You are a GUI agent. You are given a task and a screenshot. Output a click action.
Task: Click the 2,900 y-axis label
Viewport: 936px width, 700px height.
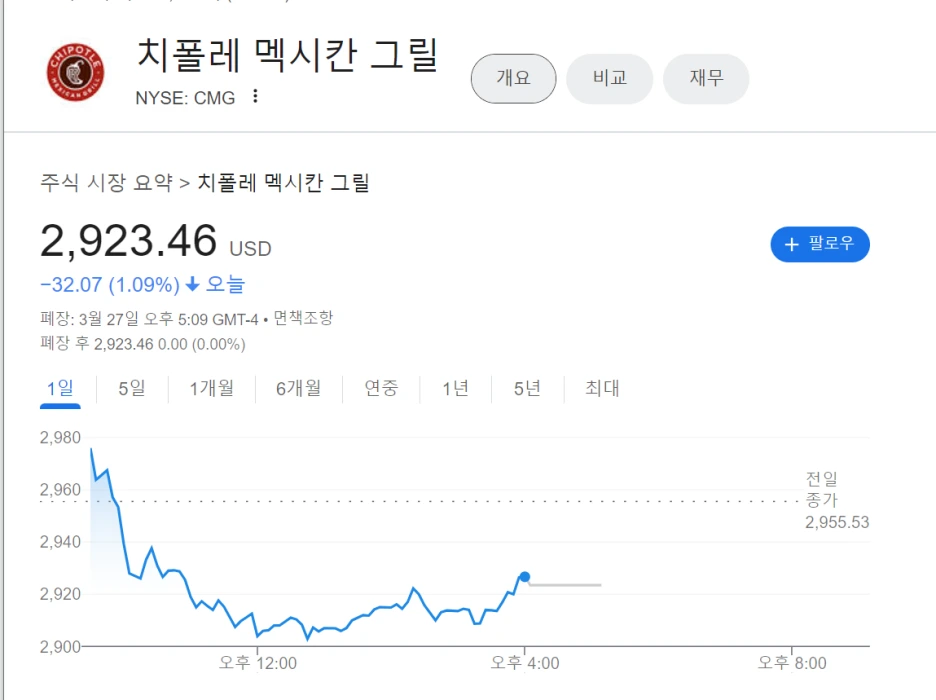click(60, 646)
